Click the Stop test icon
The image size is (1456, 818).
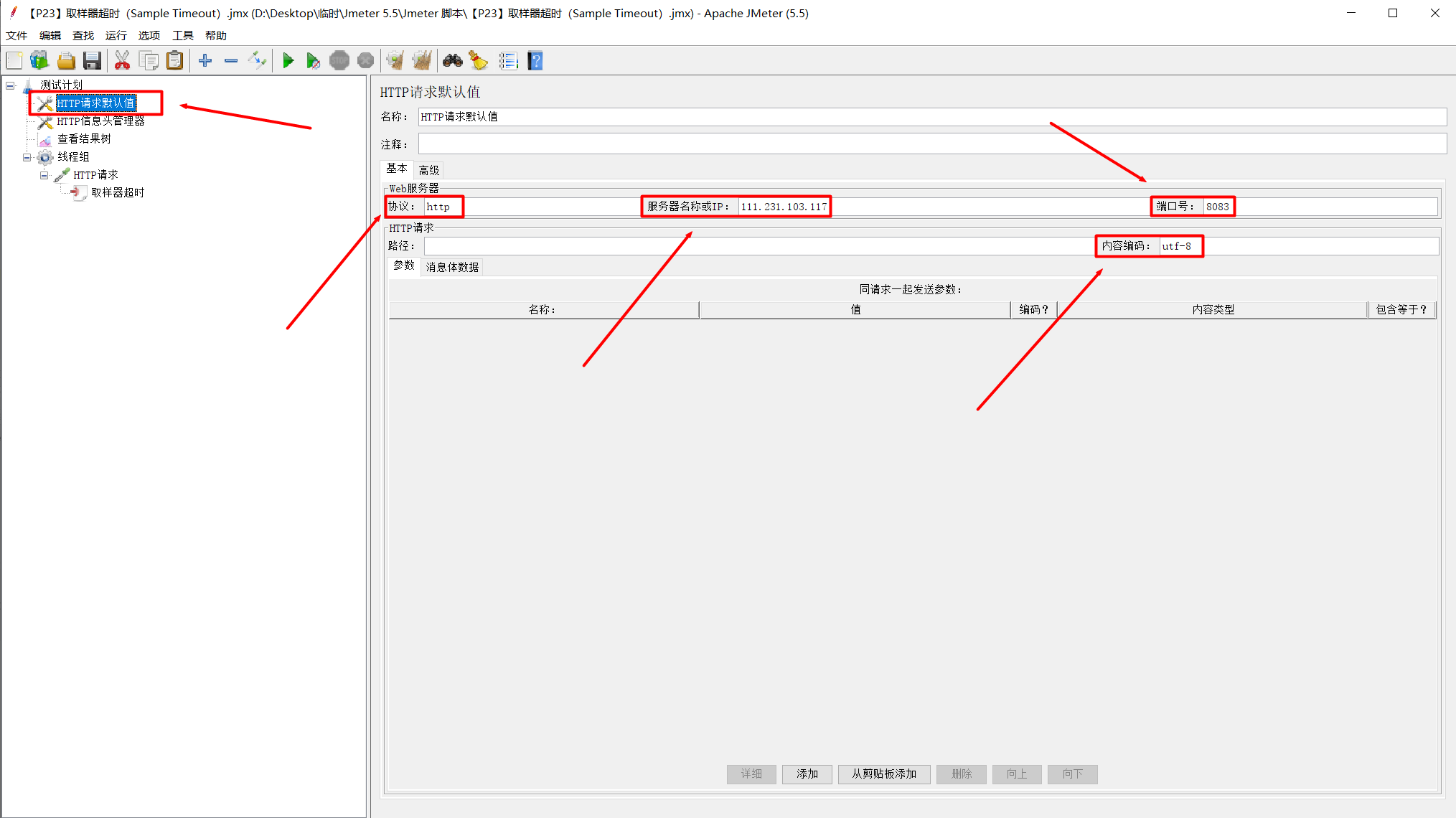pyautogui.click(x=339, y=61)
